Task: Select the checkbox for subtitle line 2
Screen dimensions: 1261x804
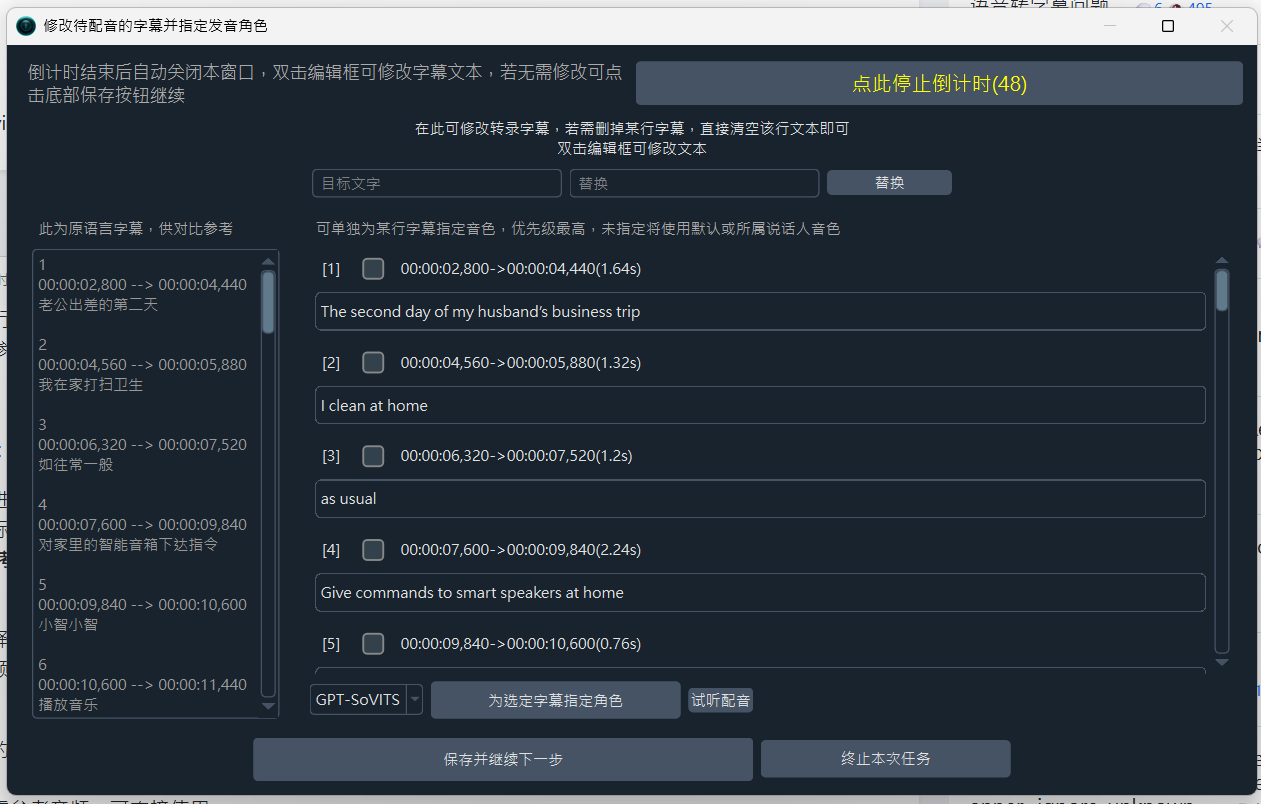Action: click(373, 362)
